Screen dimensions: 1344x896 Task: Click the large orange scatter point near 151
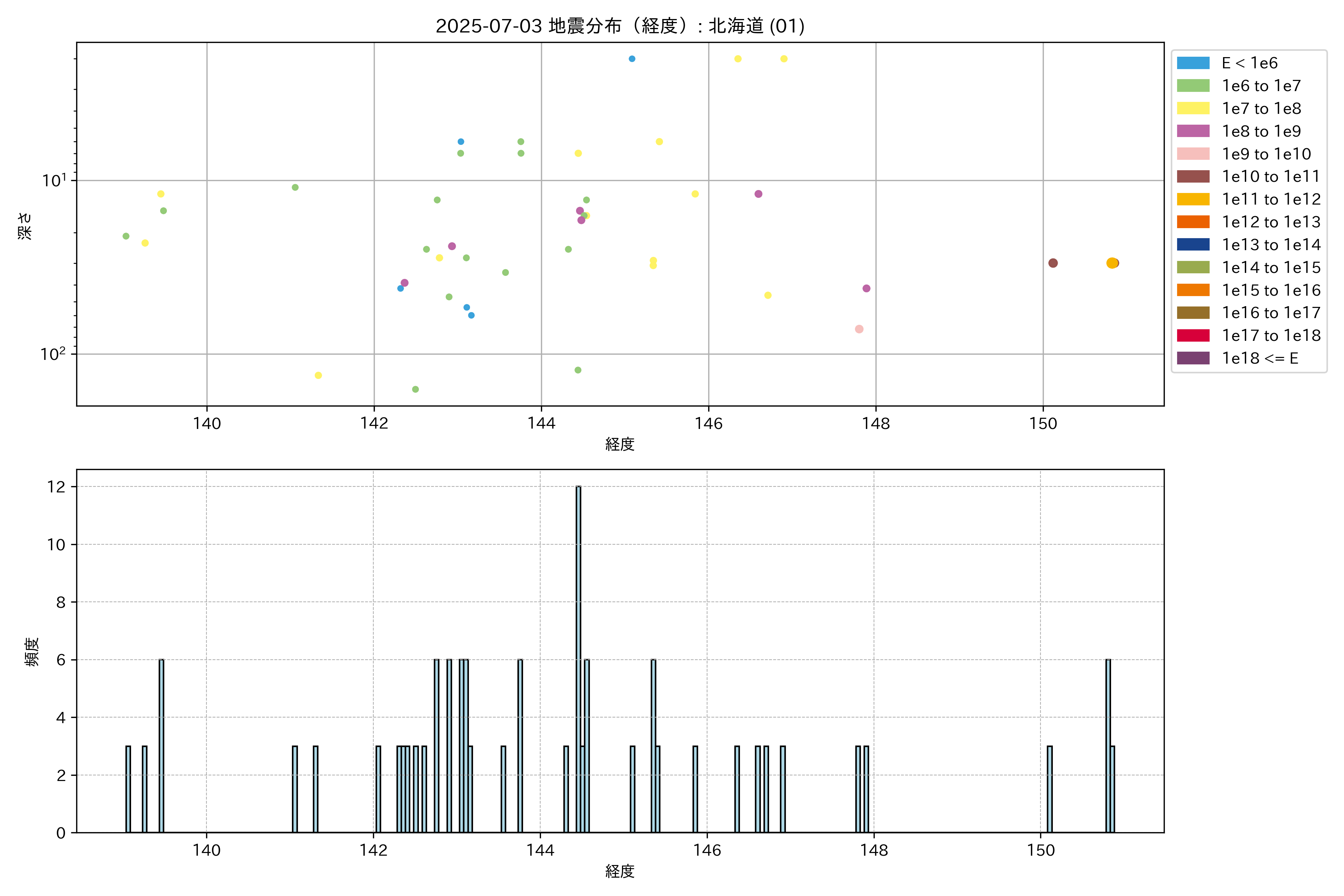point(1111,263)
